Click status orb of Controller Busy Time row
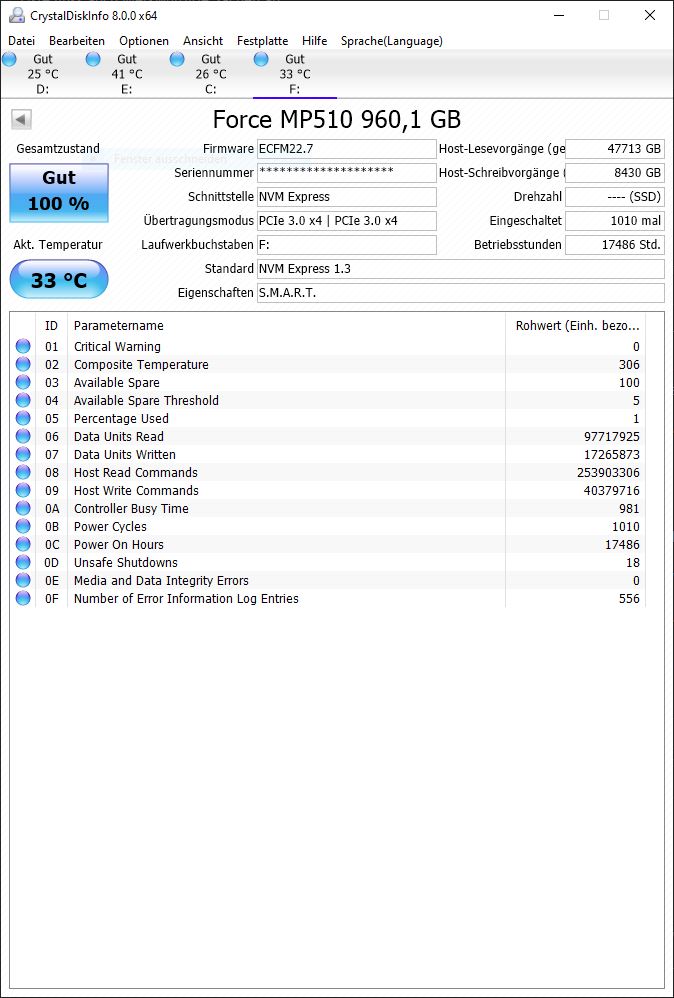The width and height of the screenshot is (674, 998). pyautogui.click(x=23, y=508)
